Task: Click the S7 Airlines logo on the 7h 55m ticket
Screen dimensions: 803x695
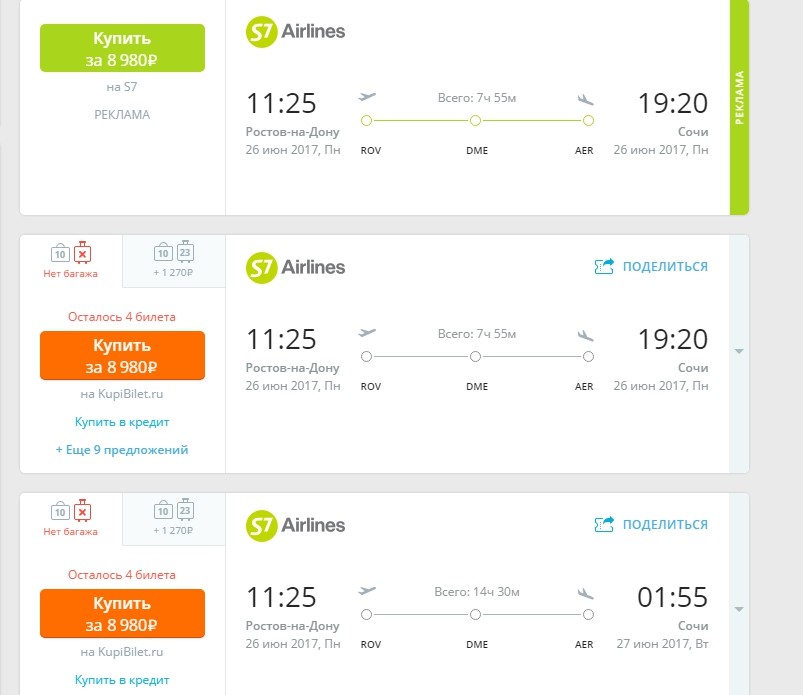Action: [x=295, y=268]
